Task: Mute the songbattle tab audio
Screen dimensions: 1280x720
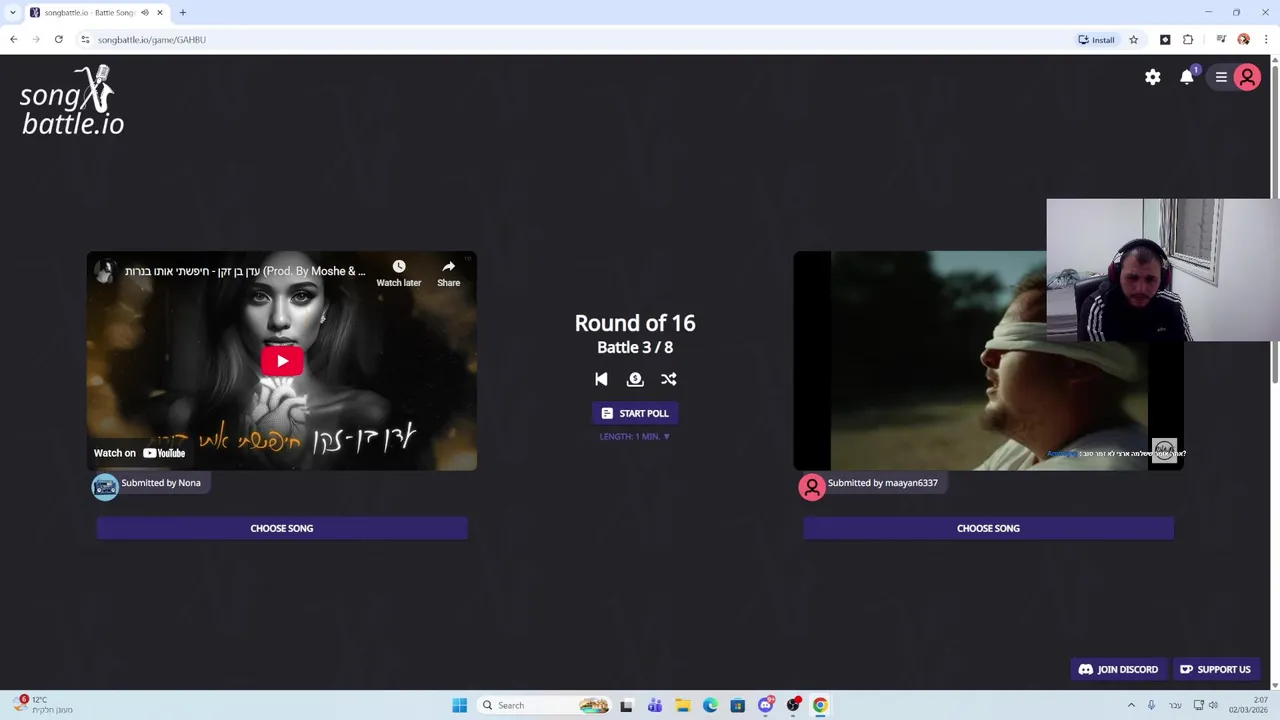Action: (145, 12)
